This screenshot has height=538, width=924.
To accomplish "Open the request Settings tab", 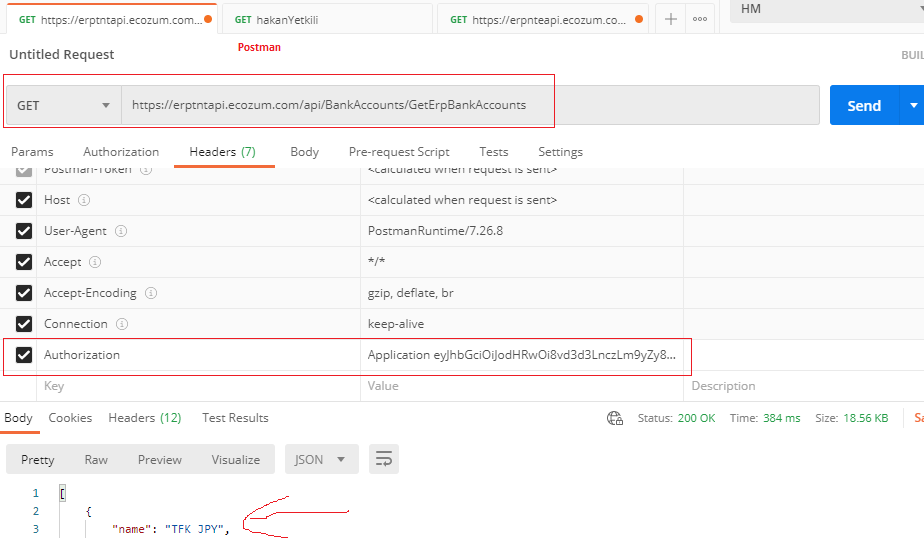I will click(560, 152).
